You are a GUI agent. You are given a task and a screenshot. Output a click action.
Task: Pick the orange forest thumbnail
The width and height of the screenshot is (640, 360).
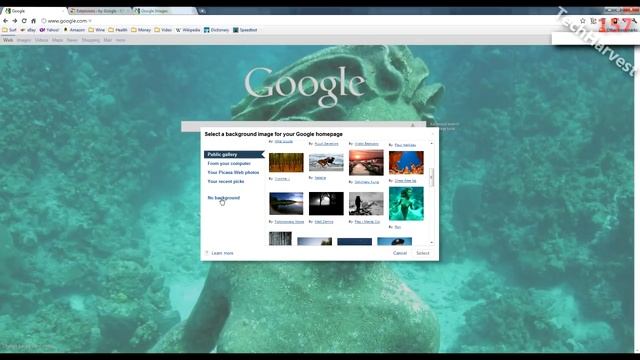click(286, 162)
